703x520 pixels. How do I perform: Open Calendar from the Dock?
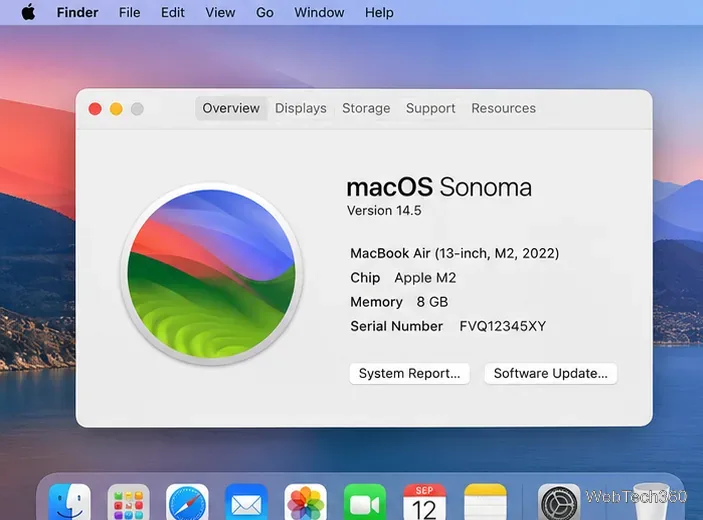pos(424,502)
